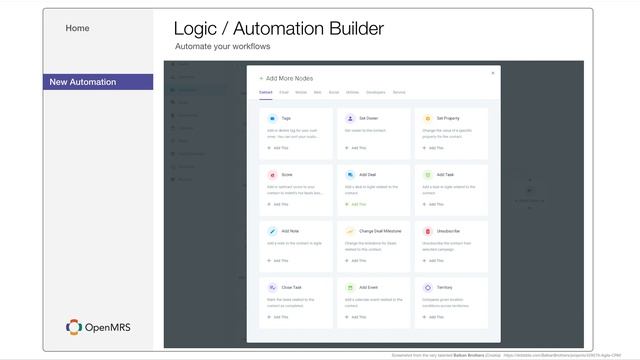The height and width of the screenshot is (360, 640).
Task: Add This for the Add Deal node
Action: click(356, 204)
